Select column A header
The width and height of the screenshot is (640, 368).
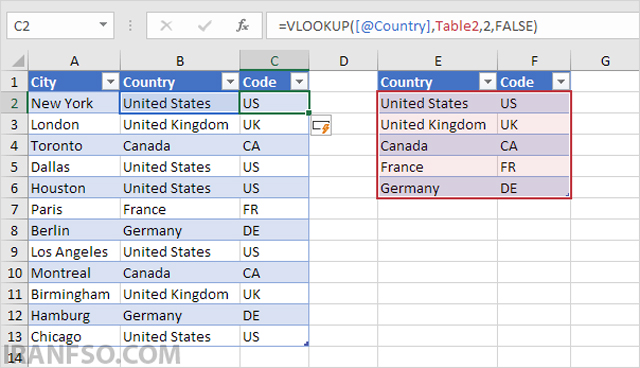74,61
